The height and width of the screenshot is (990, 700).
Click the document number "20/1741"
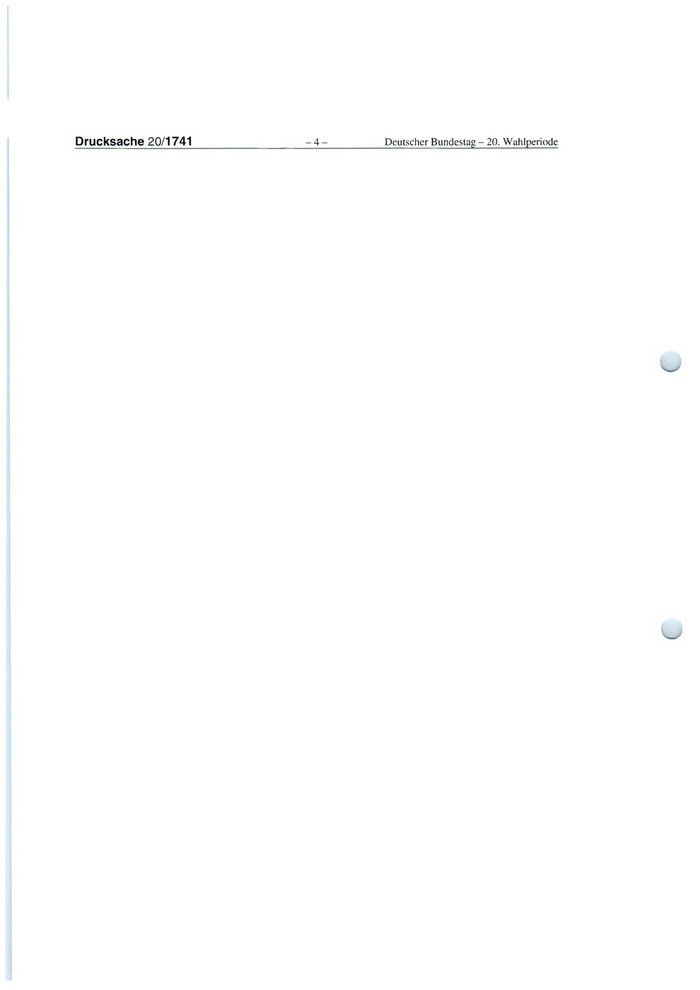(170, 141)
